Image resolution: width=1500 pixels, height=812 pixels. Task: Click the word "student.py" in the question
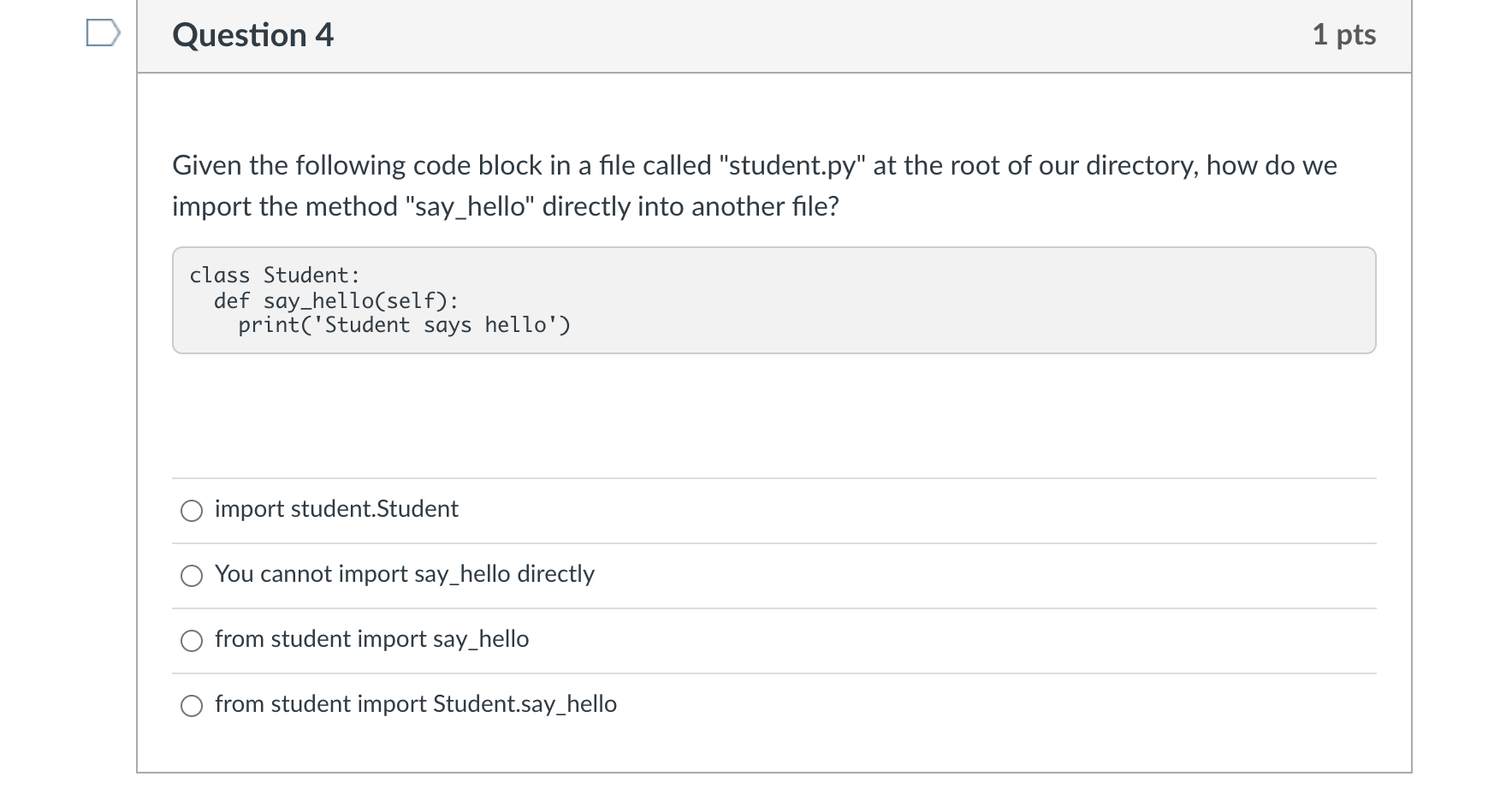[x=792, y=165]
